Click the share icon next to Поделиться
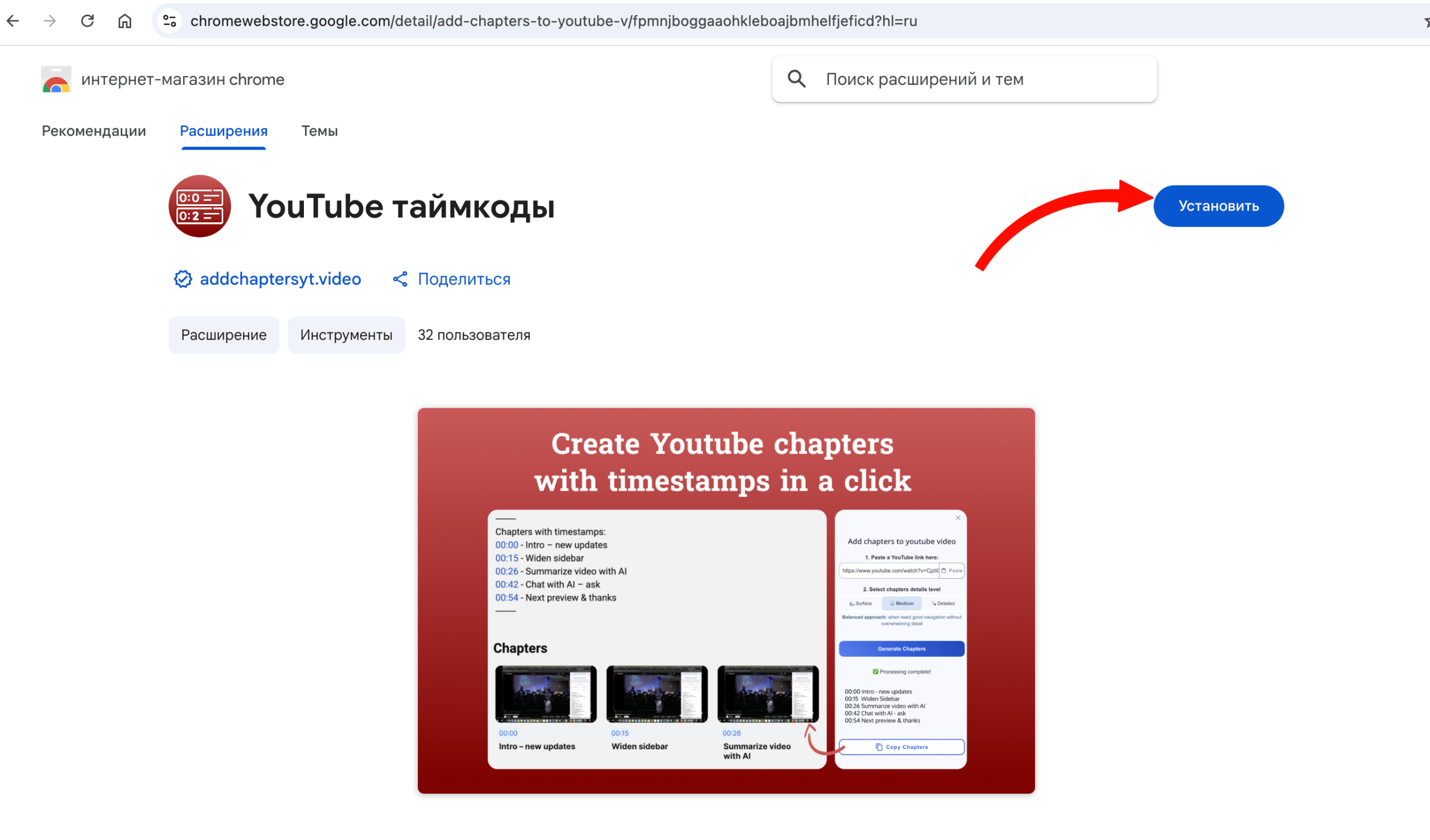 400,279
